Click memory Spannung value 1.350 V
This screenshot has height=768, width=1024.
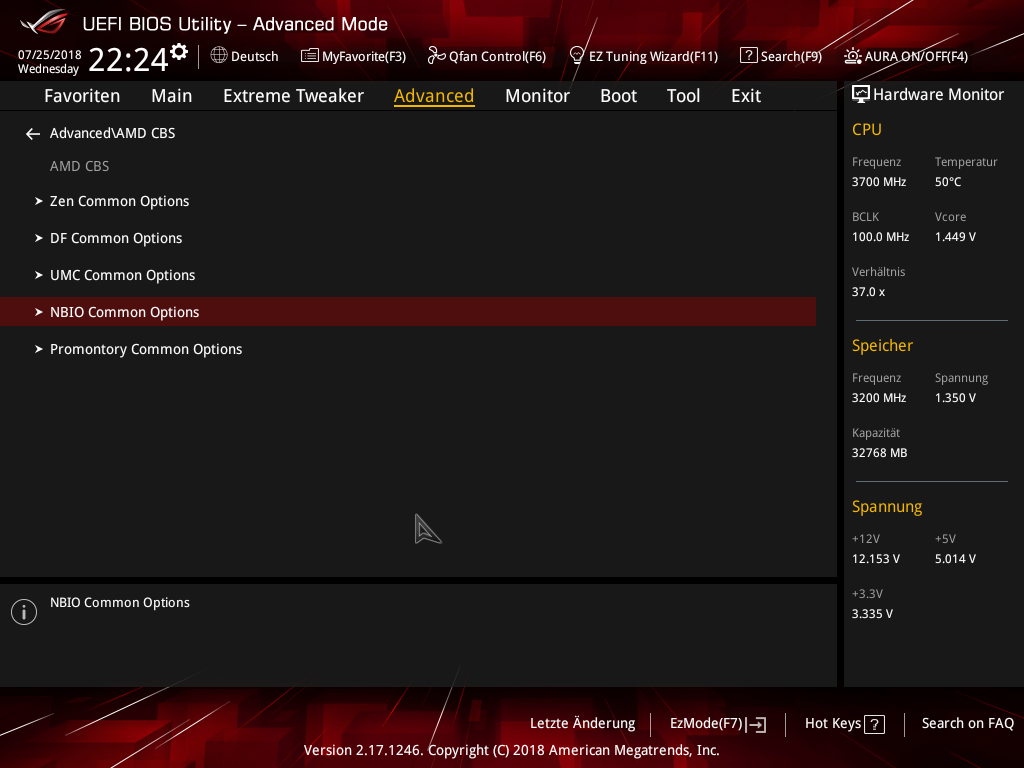955,398
